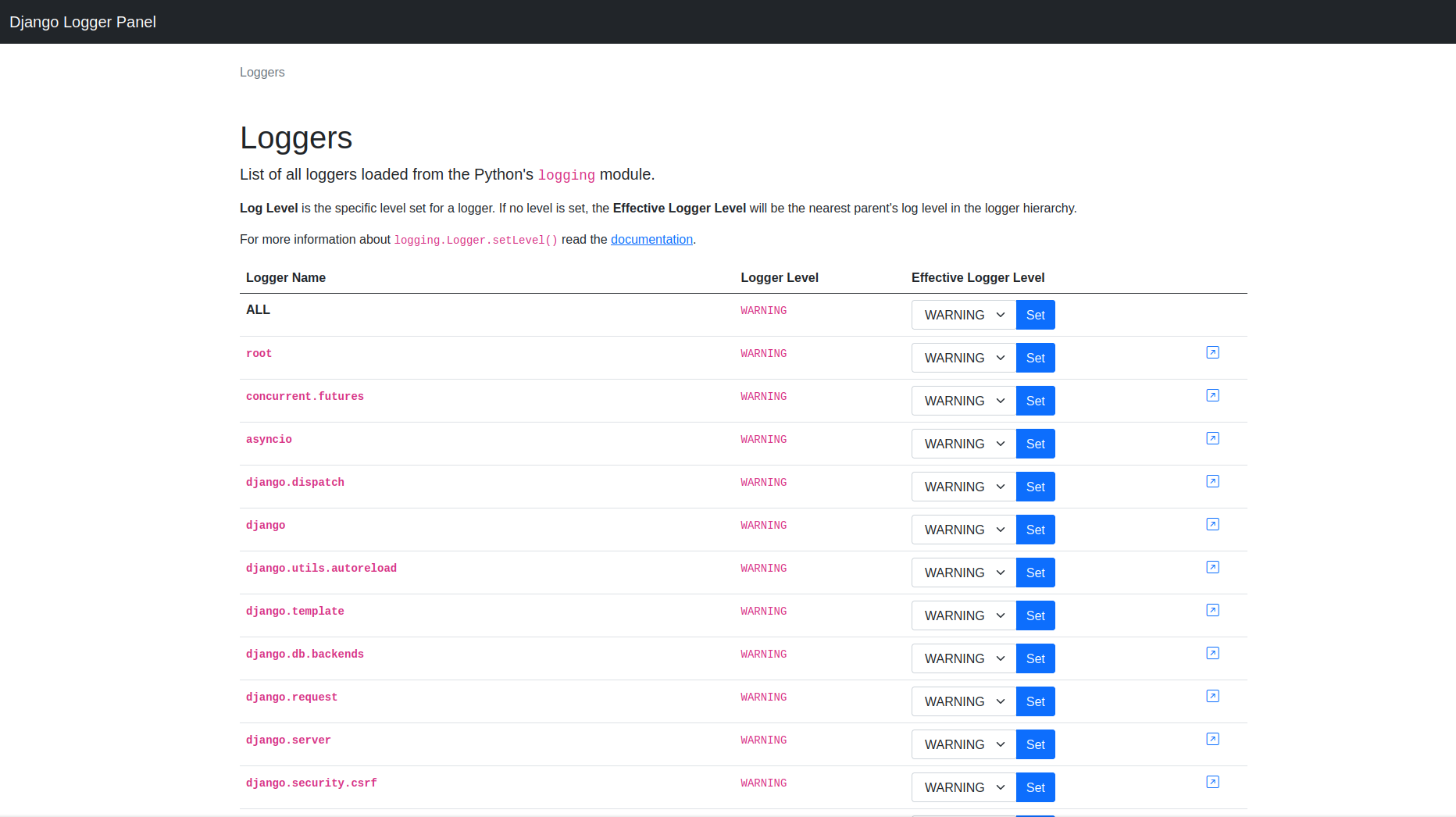Select the django.template logger name

pos(295,611)
